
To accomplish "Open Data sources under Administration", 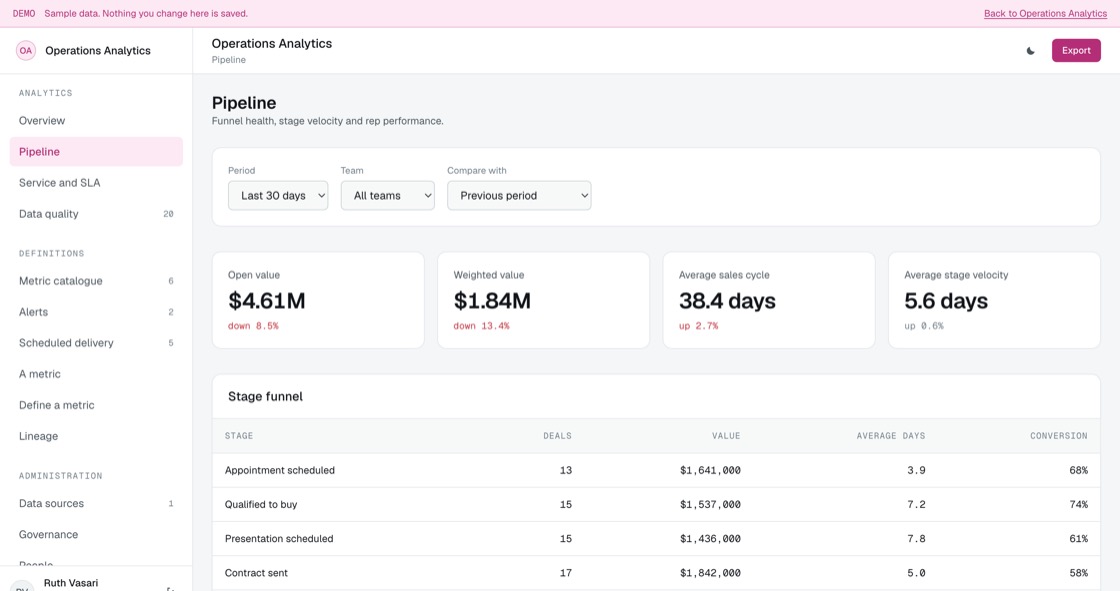I will [x=96, y=503].
